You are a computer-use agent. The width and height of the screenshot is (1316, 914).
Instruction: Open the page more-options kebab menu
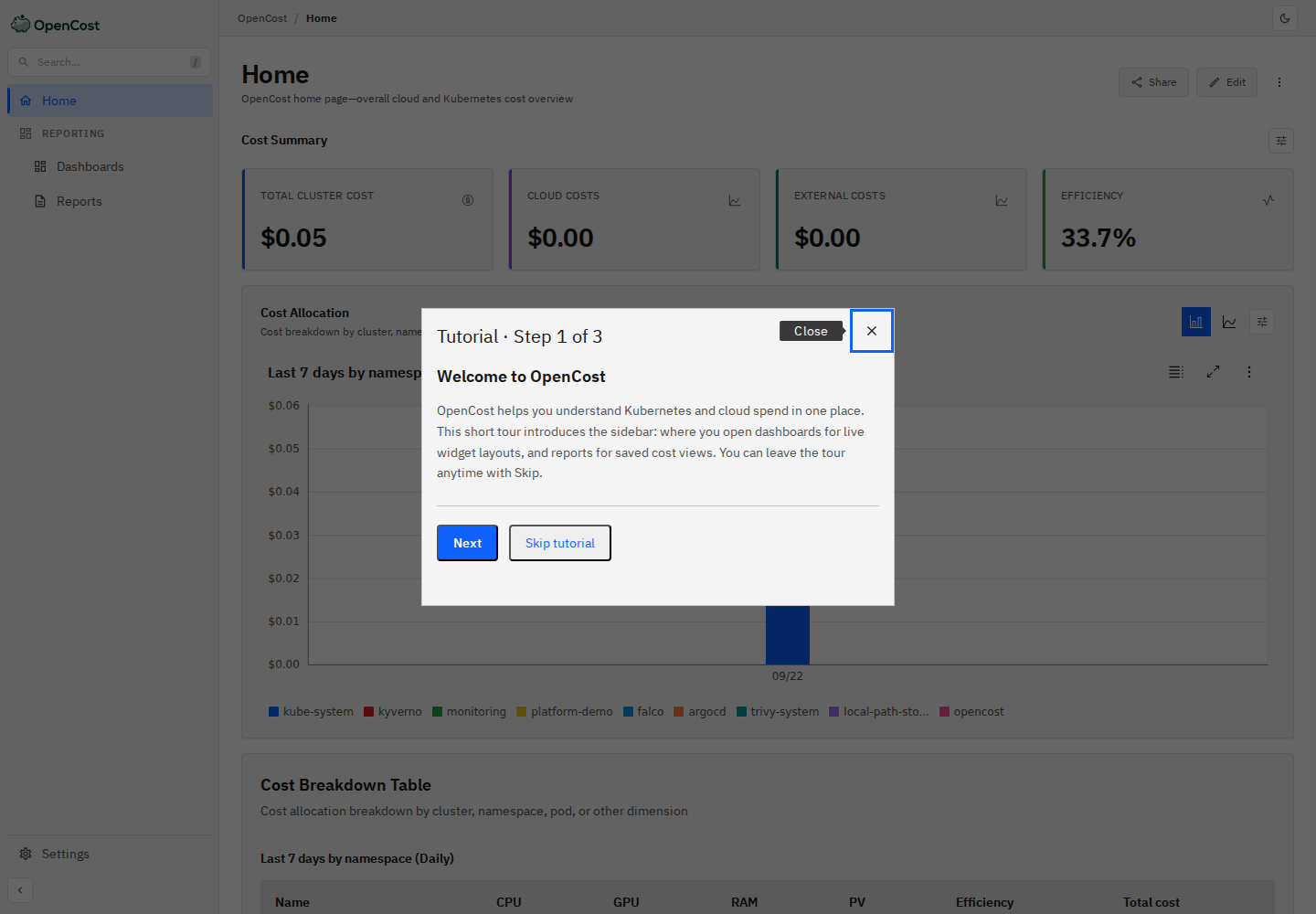pyautogui.click(x=1279, y=82)
